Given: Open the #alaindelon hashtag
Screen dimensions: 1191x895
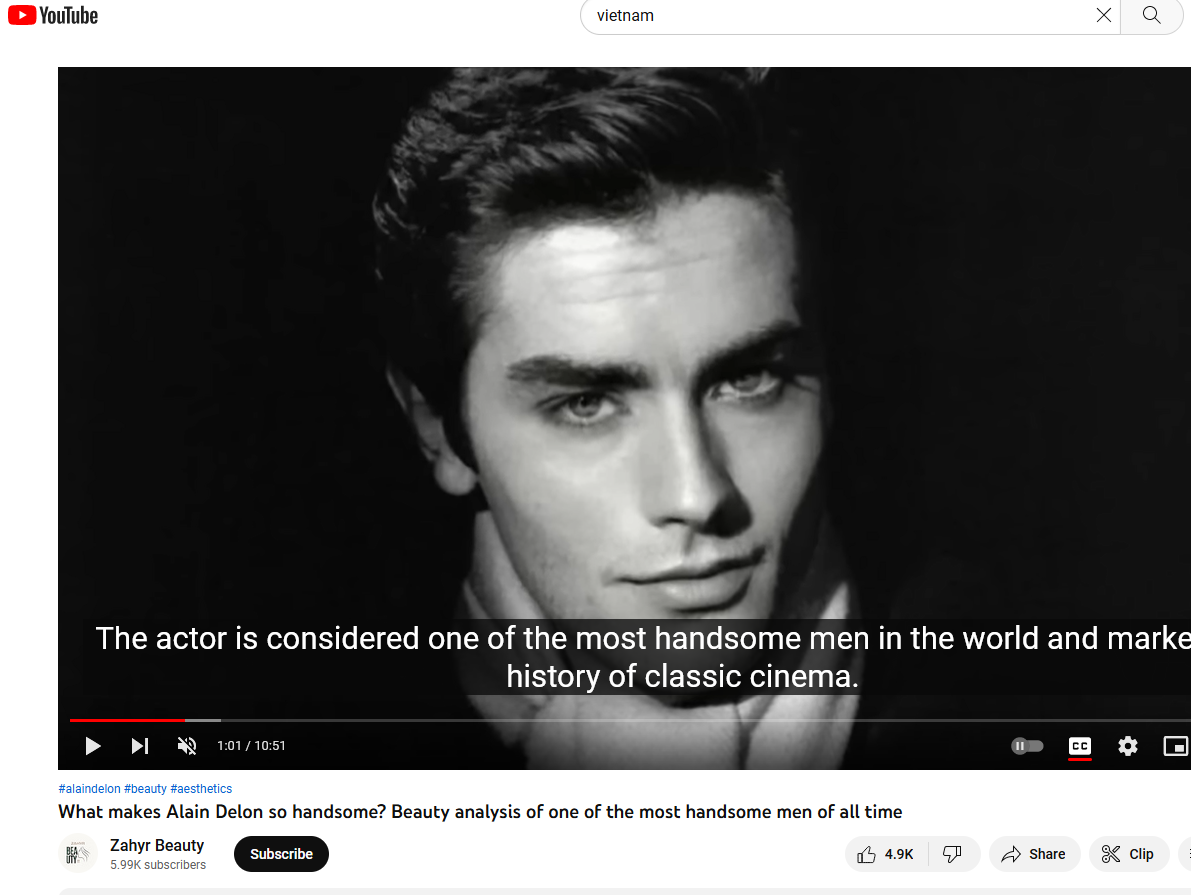Looking at the screenshot, I should point(89,789).
